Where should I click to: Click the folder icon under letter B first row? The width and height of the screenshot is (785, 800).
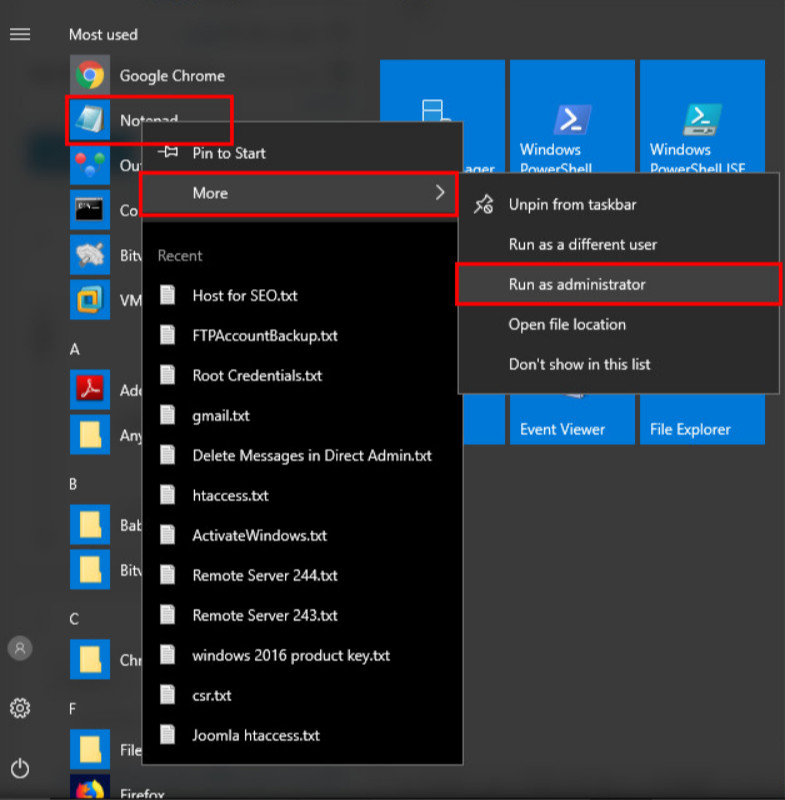click(90, 524)
